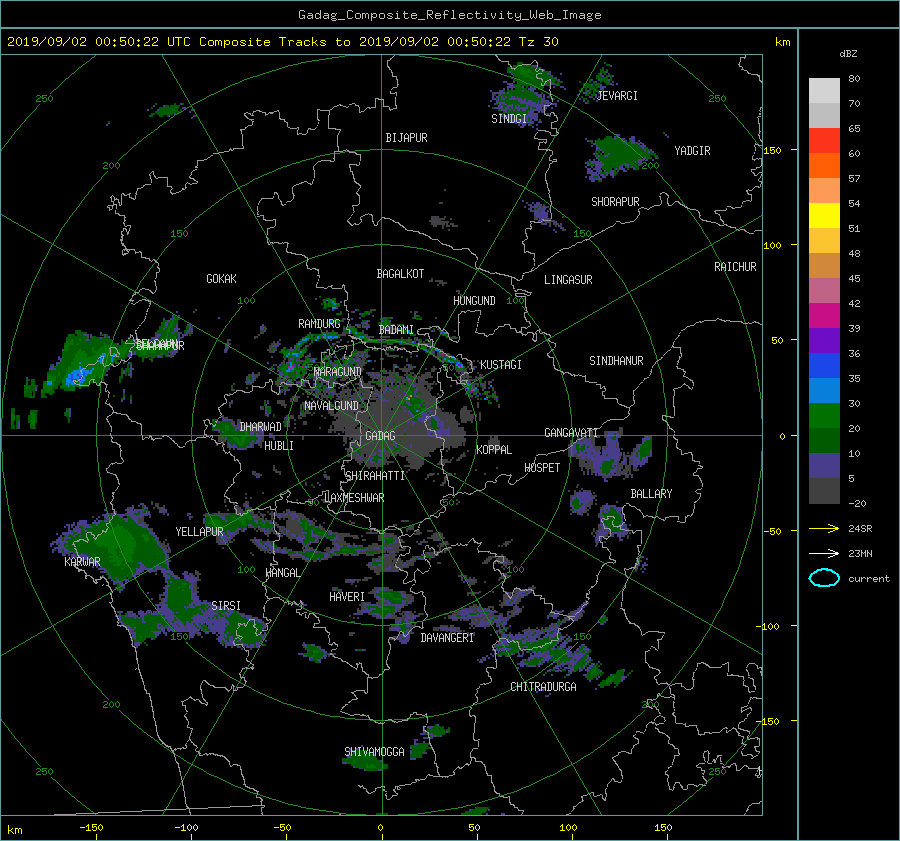Click the GADAG radar center label
Image resolution: width=900 pixels, height=841 pixels.
coord(380,436)
